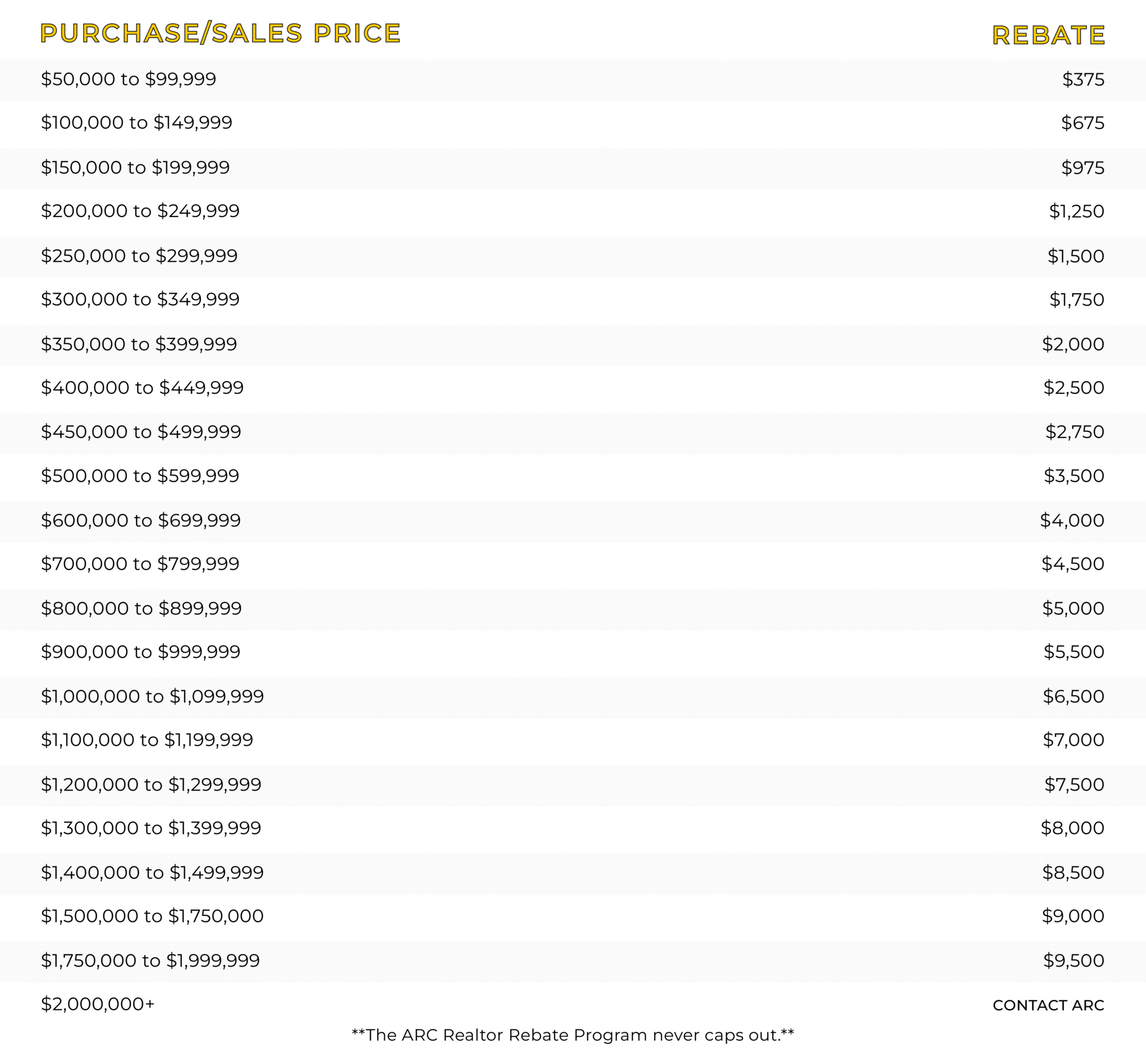Click the PURCHASE/SALES PRICE column header

[x=220, y=34]
